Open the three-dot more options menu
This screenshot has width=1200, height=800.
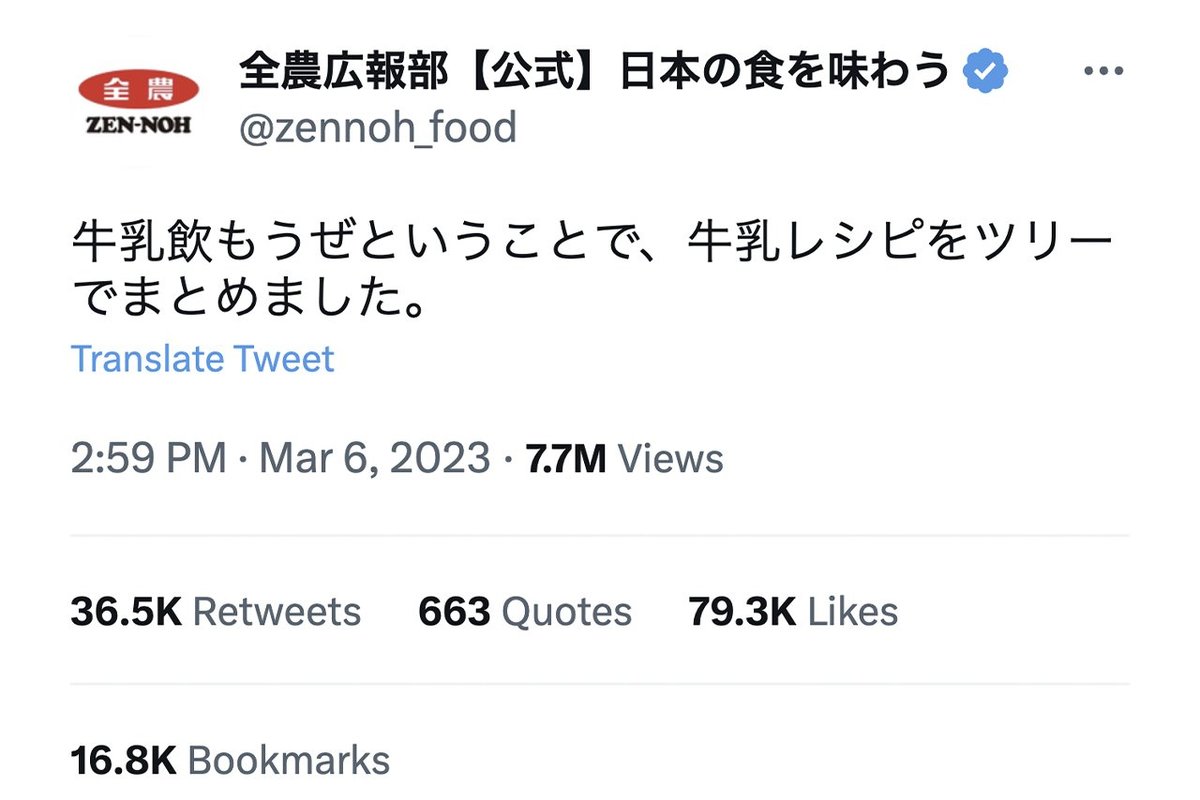1104,72
